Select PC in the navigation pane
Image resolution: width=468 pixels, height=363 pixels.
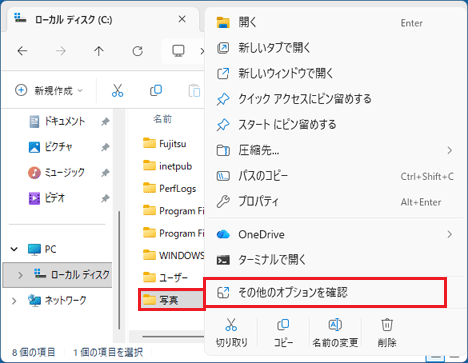tap(42, 249)
